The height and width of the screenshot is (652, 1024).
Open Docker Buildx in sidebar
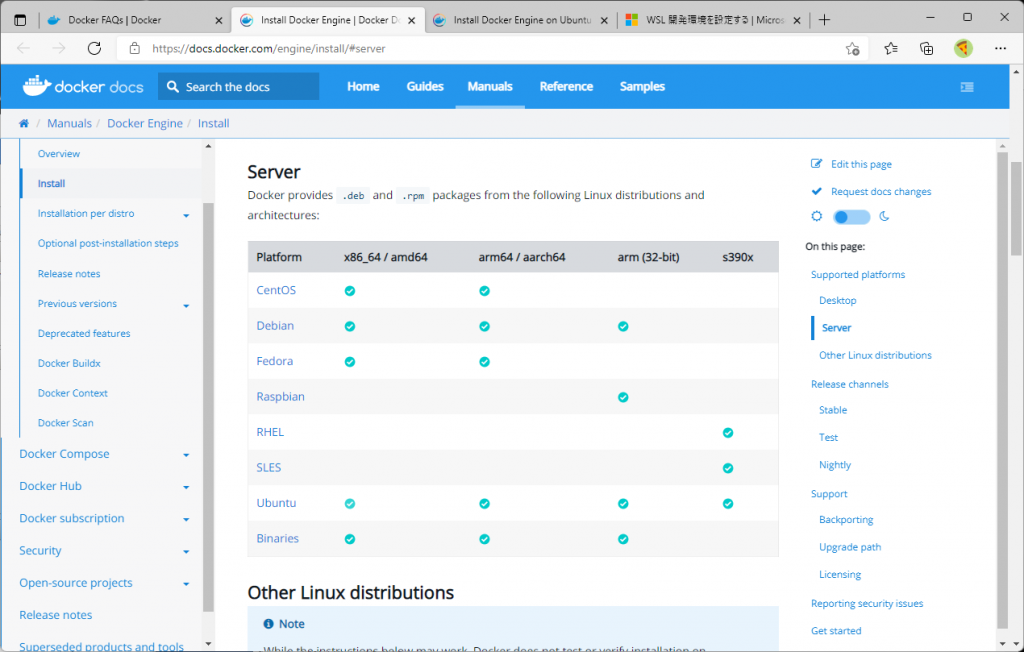(69, 363)
